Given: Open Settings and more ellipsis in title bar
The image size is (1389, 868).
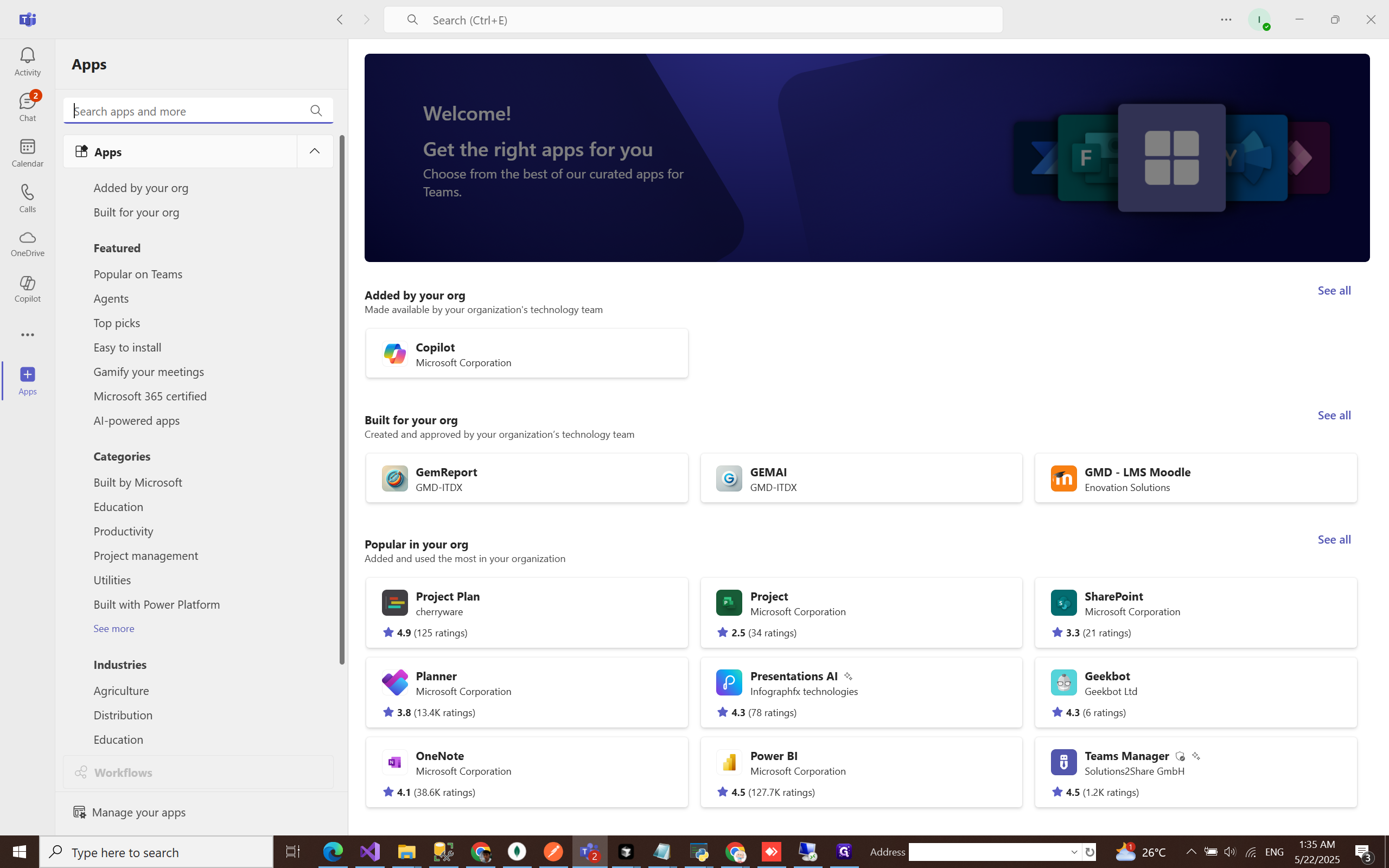Looking at the screenshot, I should click(1226, 20).
